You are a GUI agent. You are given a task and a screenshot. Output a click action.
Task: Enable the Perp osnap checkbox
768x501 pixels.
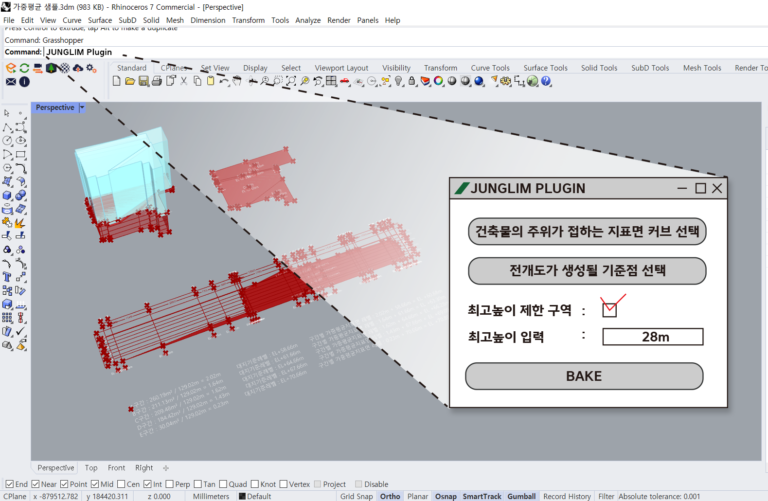pyautogui.click(x=169, y=484)
